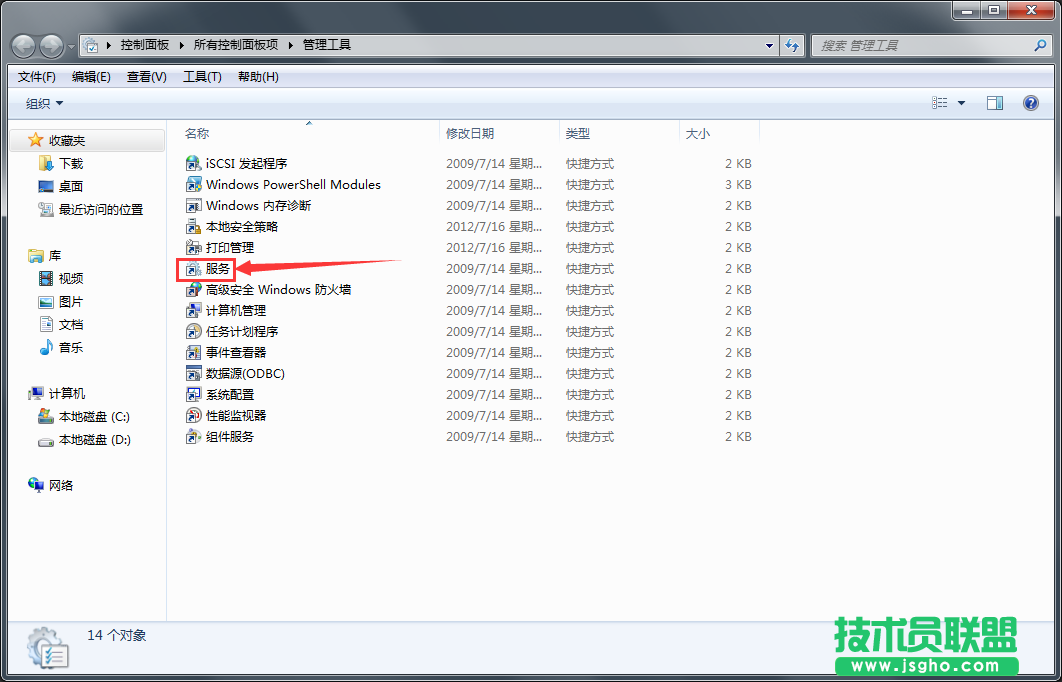Click the back navigation button
Image resolution: width=1062 pixels, height=682 pixels.
coord(22,44)
